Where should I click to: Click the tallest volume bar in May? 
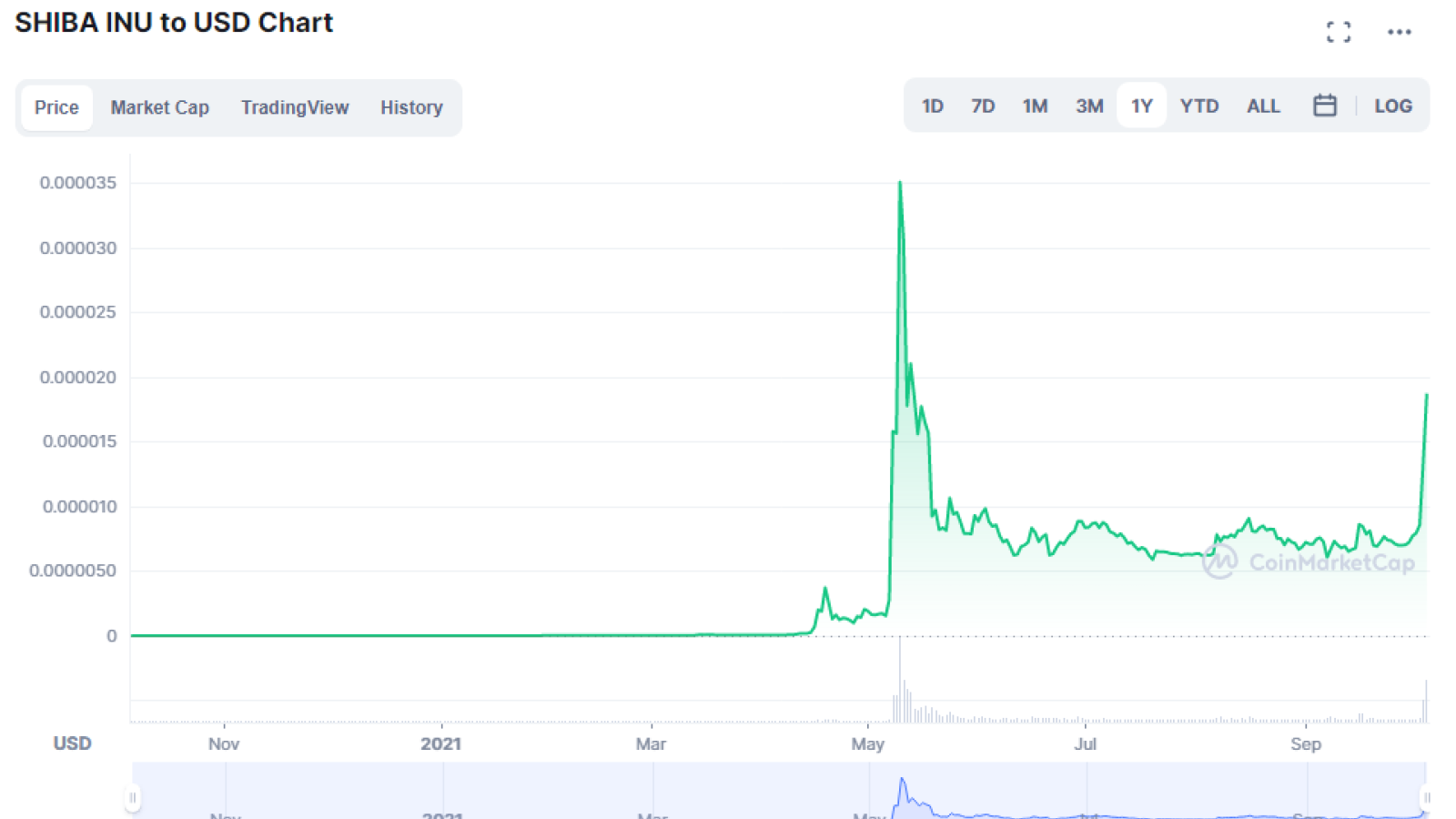(x=900, y=680)
